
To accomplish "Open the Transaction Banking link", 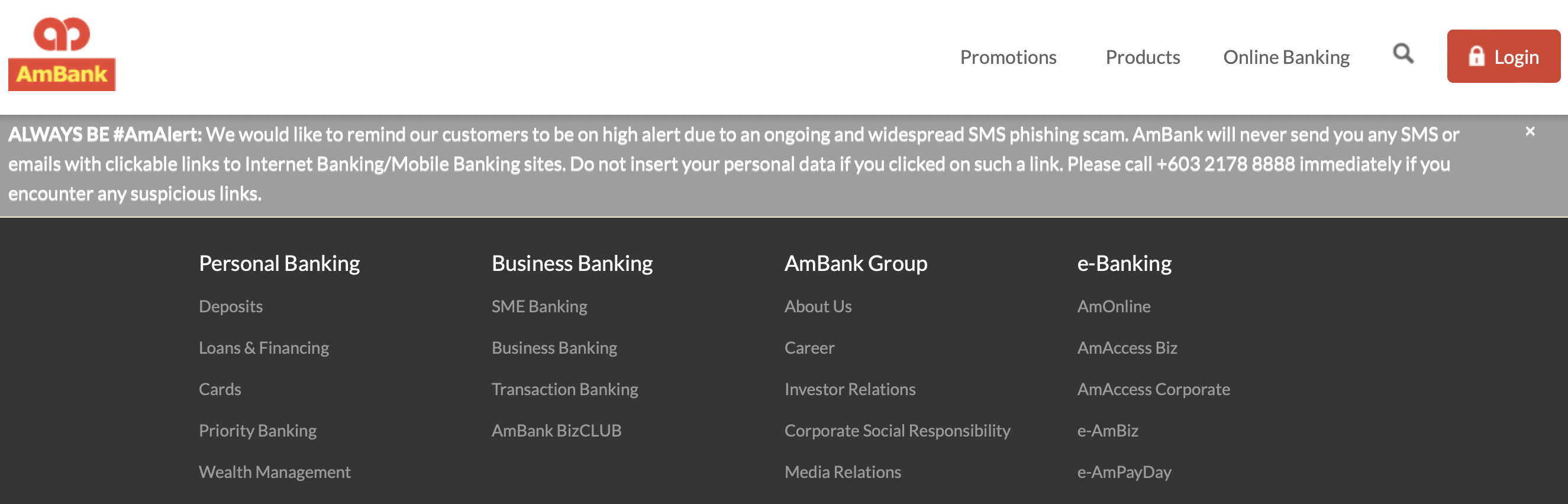I will pos(565,389).
